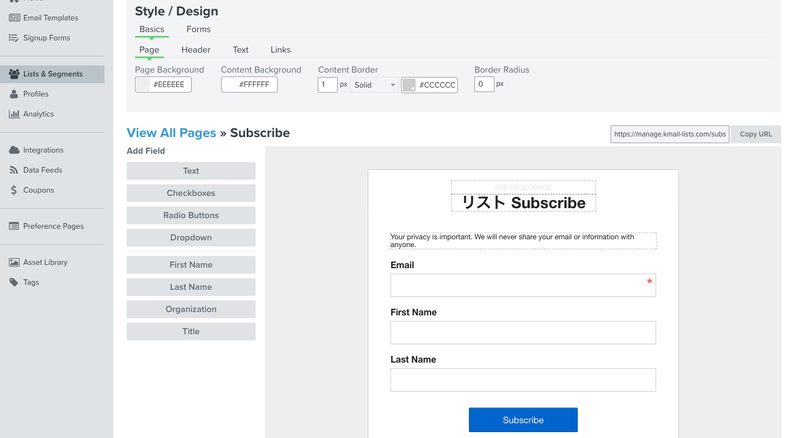
Task: Click the Preference Pages icon
Action: [x=14, y=226]
